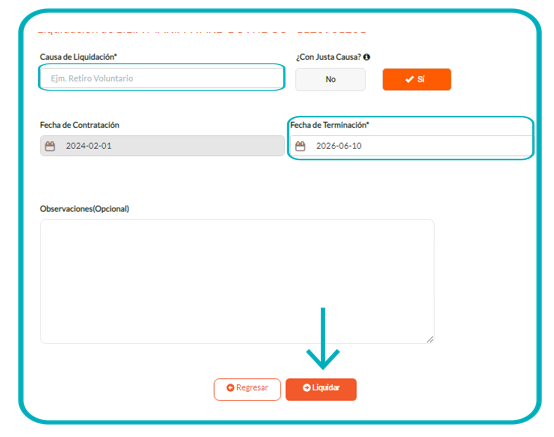The height and width of the screenshot is (437, 554).
Task: Select Sí for Con Justa Causa
Action: [x=417, y=79]
